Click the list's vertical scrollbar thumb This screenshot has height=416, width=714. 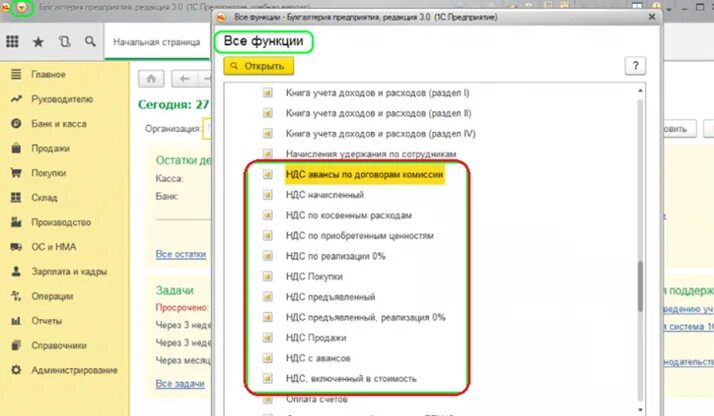tap(640, 286)
